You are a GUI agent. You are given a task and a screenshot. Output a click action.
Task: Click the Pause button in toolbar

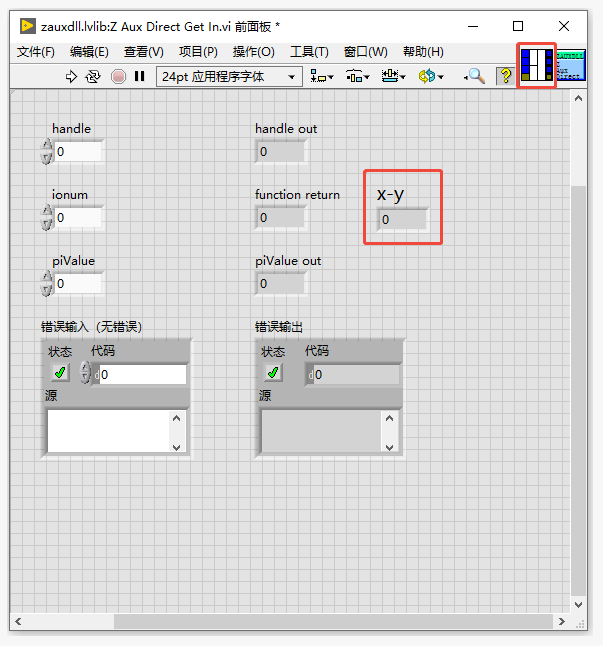[x=139, y=76]
